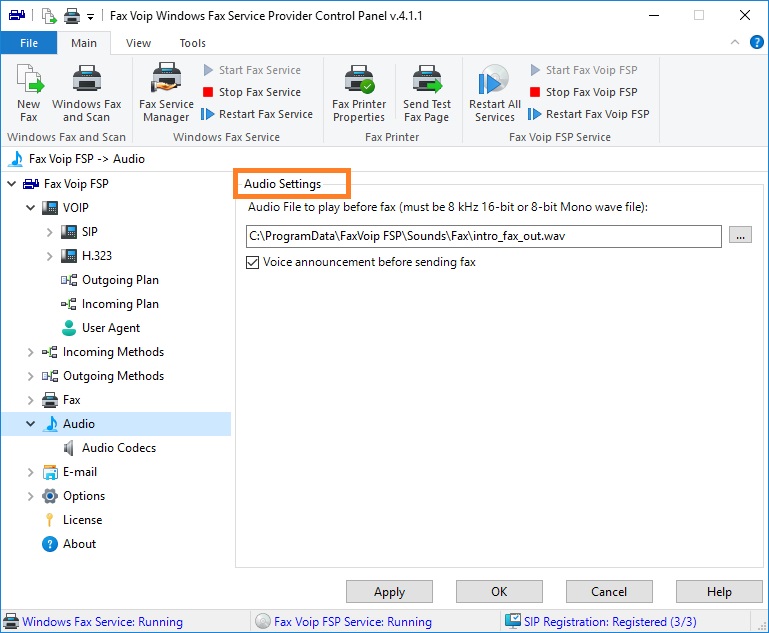769x633 pixels.
Task: Click the Cancel button
Action: pyautogui.click(x=609, y=592)
